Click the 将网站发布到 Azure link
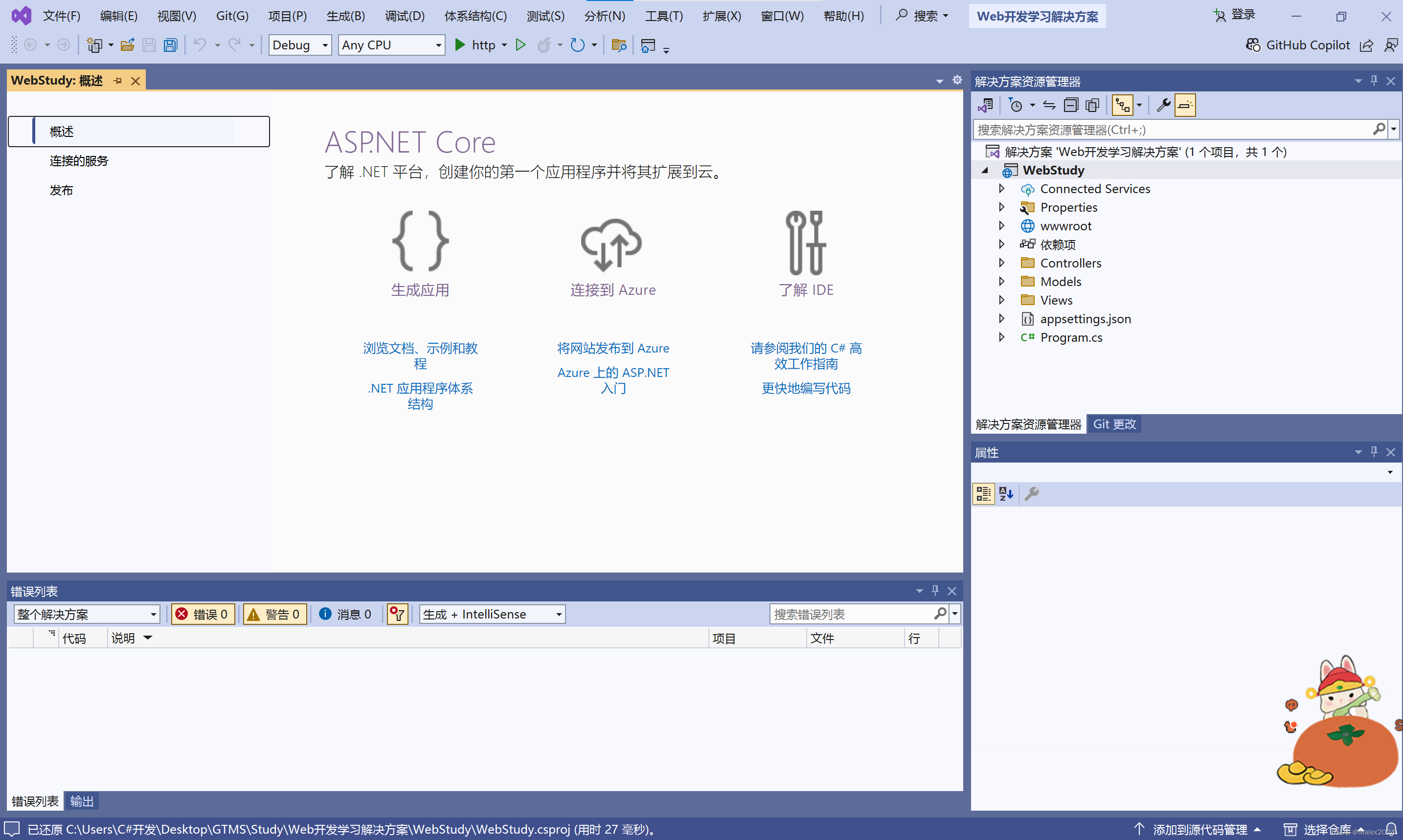The image size is (1403, 840). 612,348
